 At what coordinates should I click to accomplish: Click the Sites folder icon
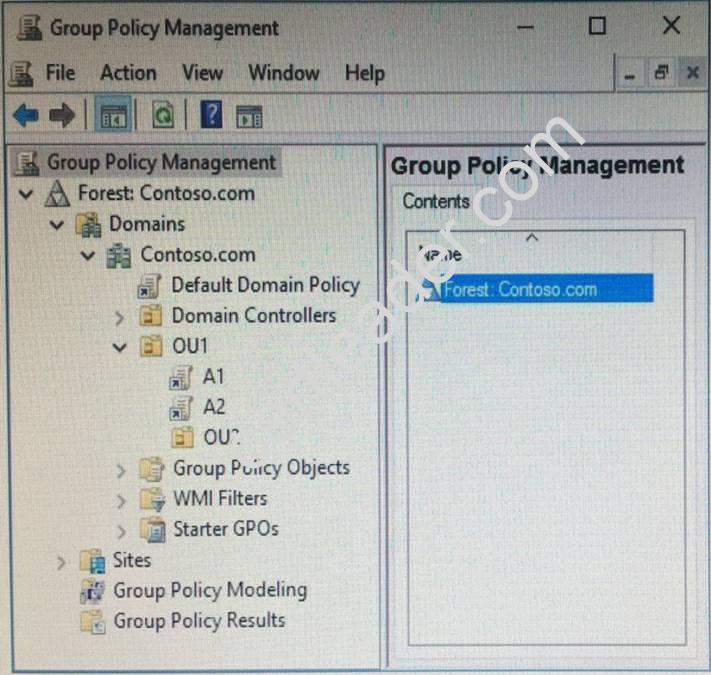[93, 561]
